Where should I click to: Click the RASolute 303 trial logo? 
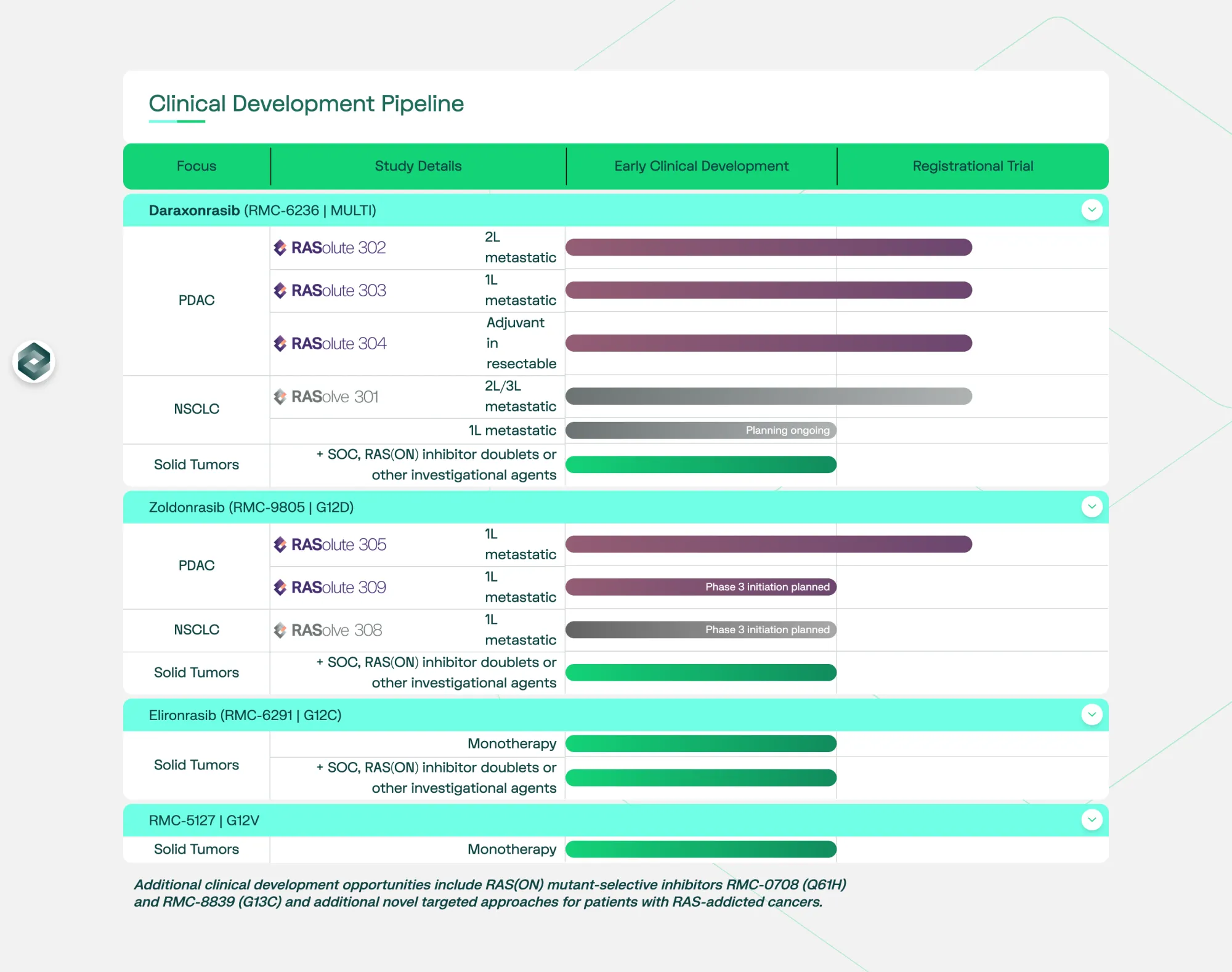(x=330, y=290)
